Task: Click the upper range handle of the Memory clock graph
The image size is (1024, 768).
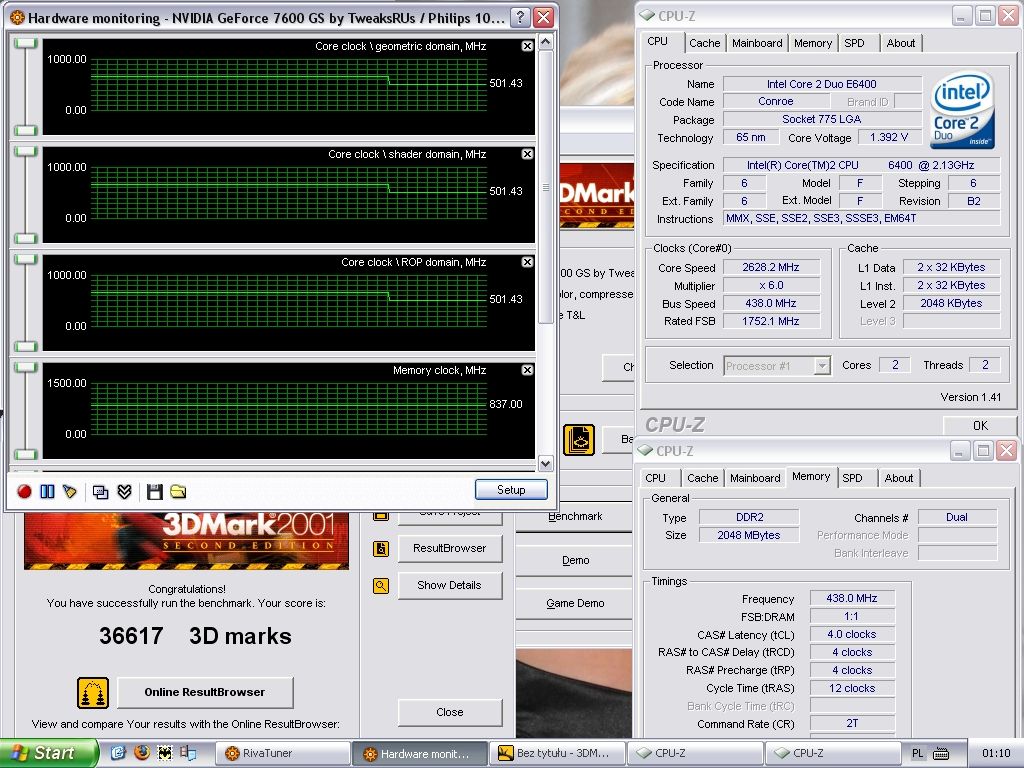Action: point(25,367)
